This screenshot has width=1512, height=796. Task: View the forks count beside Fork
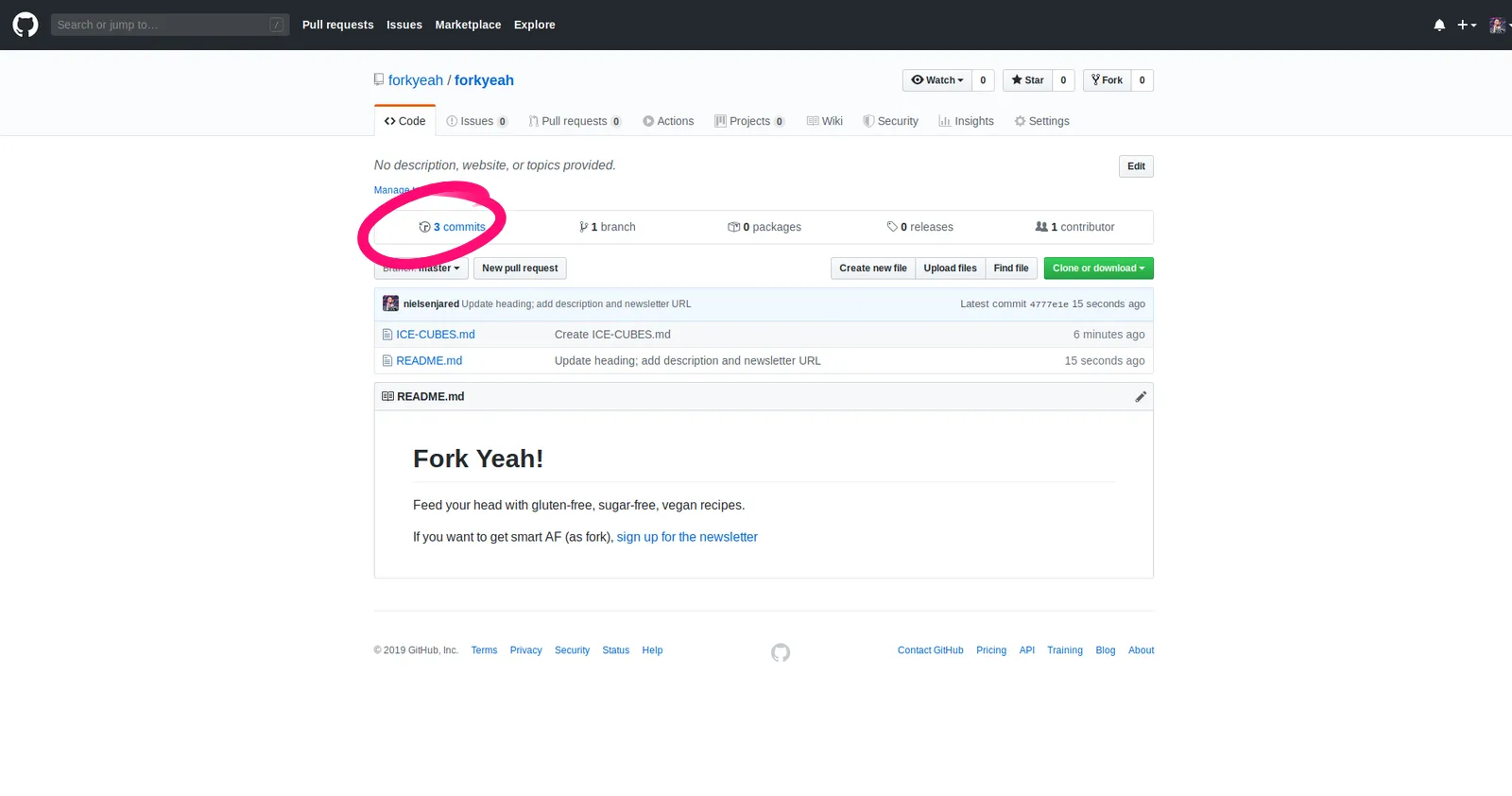point(1142,80)
